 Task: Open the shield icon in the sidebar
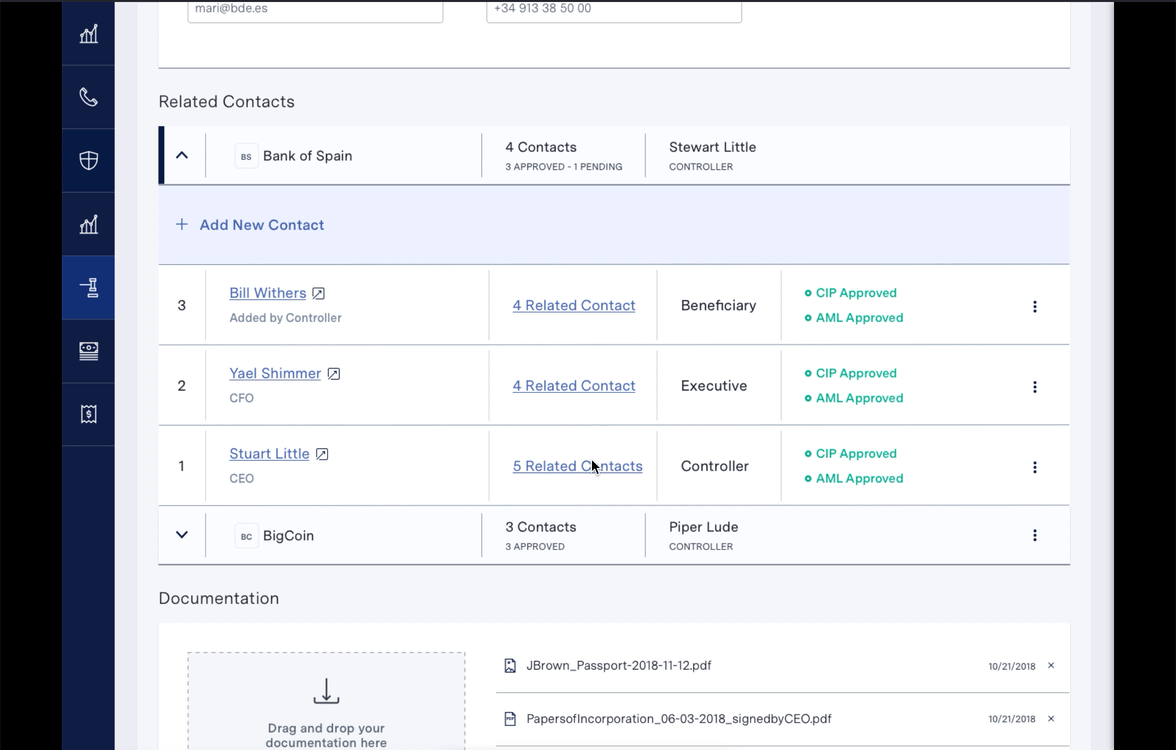(89, 160)
